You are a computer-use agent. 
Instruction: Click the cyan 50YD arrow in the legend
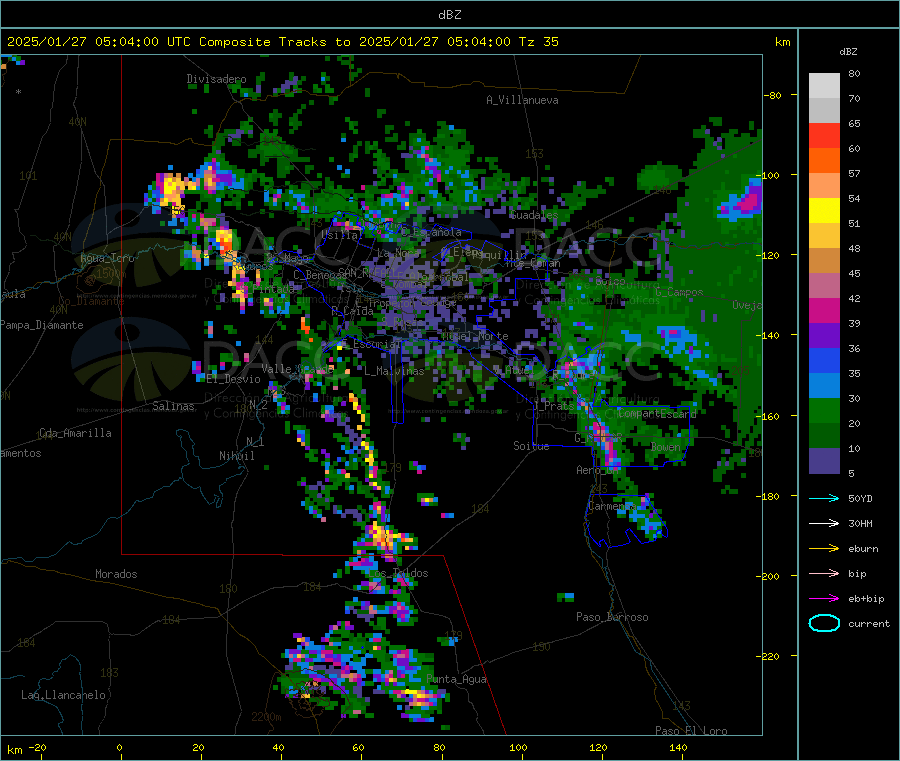click(824, 498)
